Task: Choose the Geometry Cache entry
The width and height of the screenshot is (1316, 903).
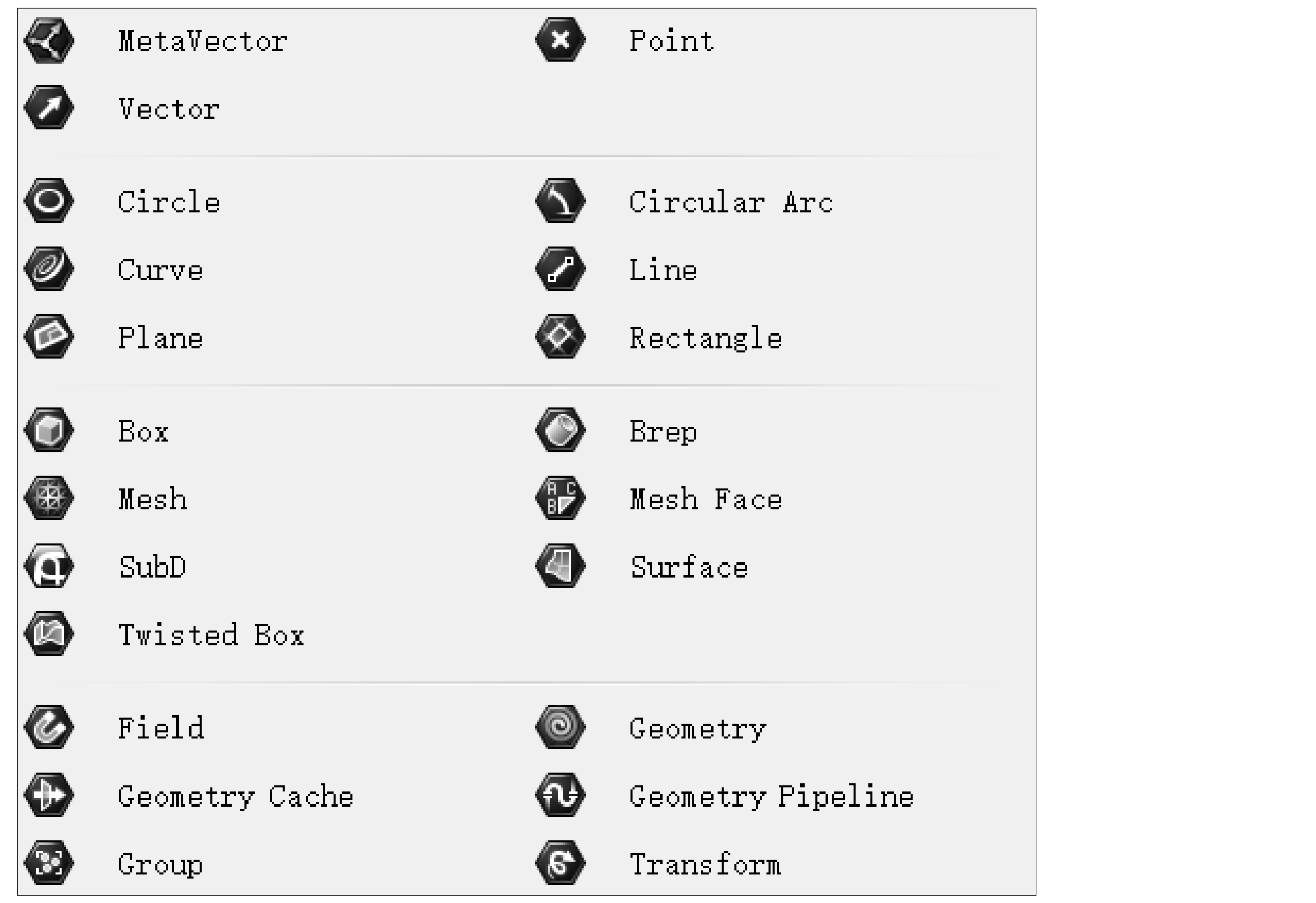Action: 188,796
